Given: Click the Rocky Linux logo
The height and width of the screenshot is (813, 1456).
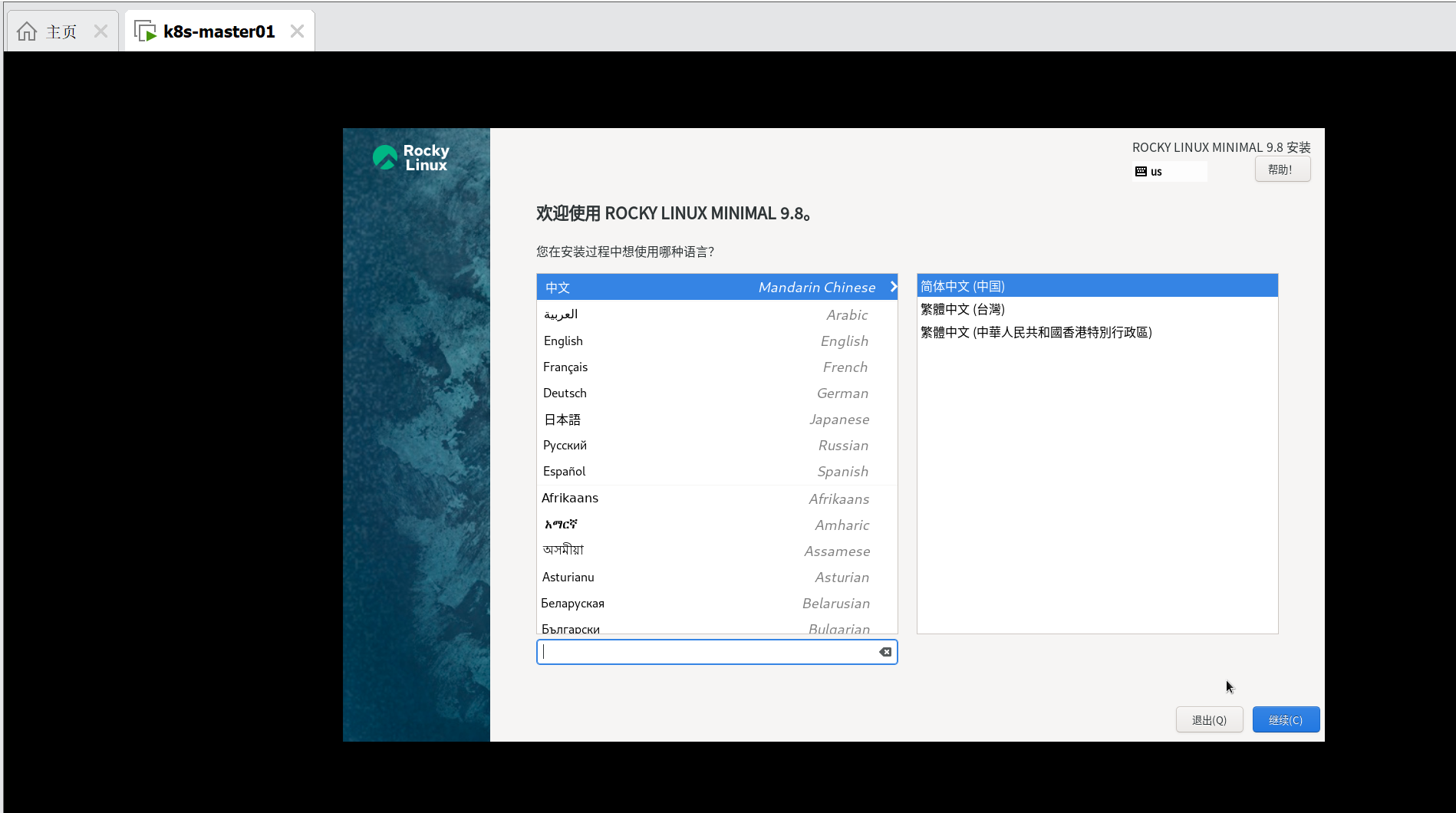Looking at the screenshot, I should coord(411,157).
